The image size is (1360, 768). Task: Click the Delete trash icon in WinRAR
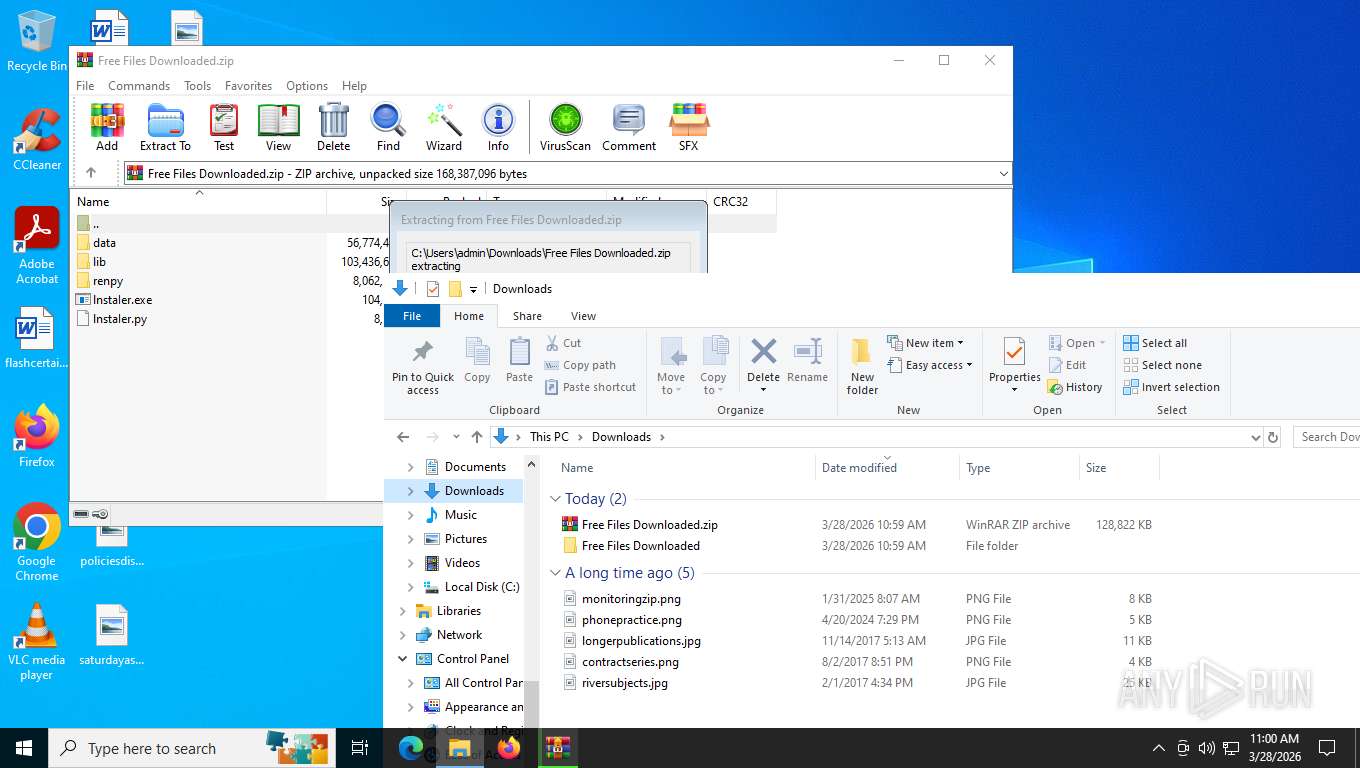(333, 127)
